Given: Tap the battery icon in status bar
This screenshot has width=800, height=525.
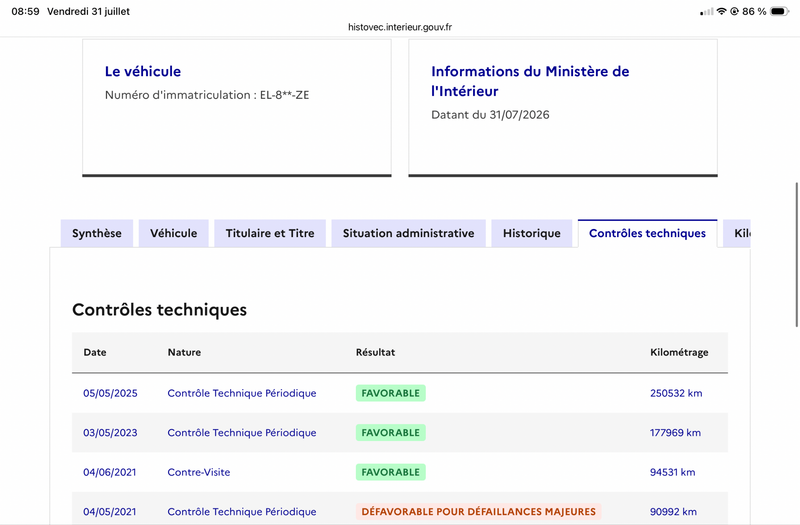Looking at the screenshot, I should (x=780, y=11).
